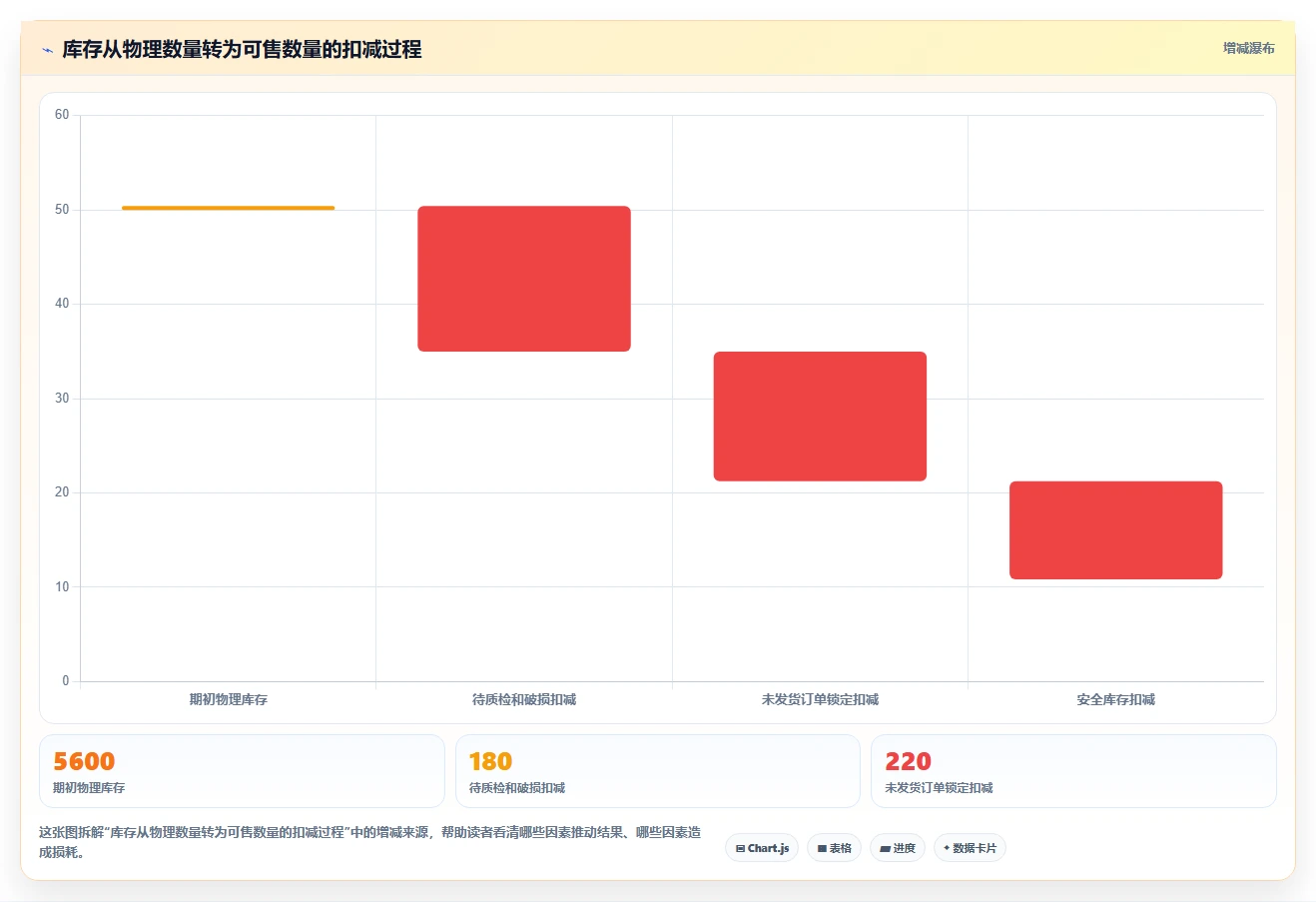Click the 增减瀑布 label in the header
This screenshot has height=902, width=1316.
[x=1248, y=48]
